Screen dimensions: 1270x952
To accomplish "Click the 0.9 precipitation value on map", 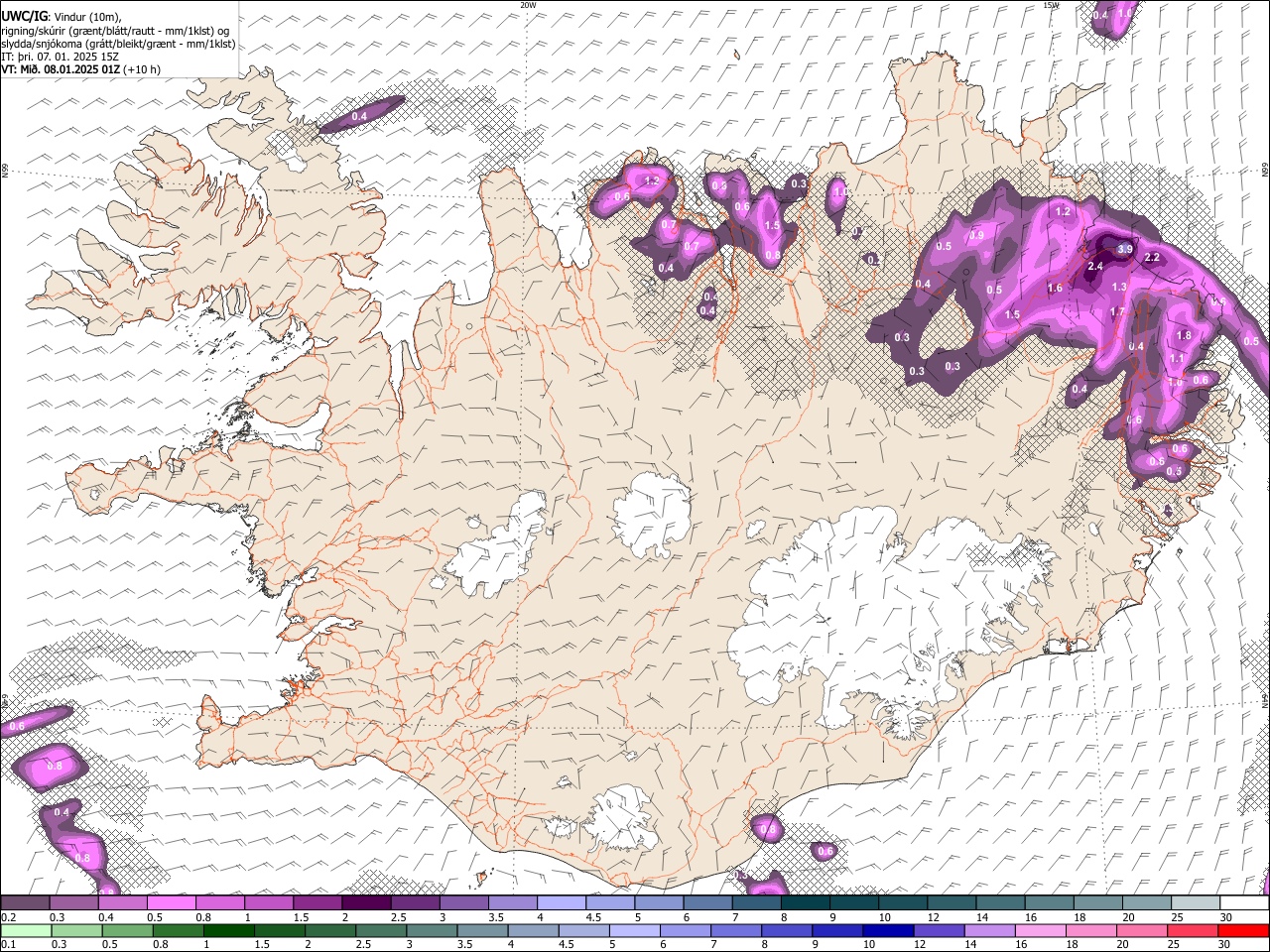I will pos(976,236).
